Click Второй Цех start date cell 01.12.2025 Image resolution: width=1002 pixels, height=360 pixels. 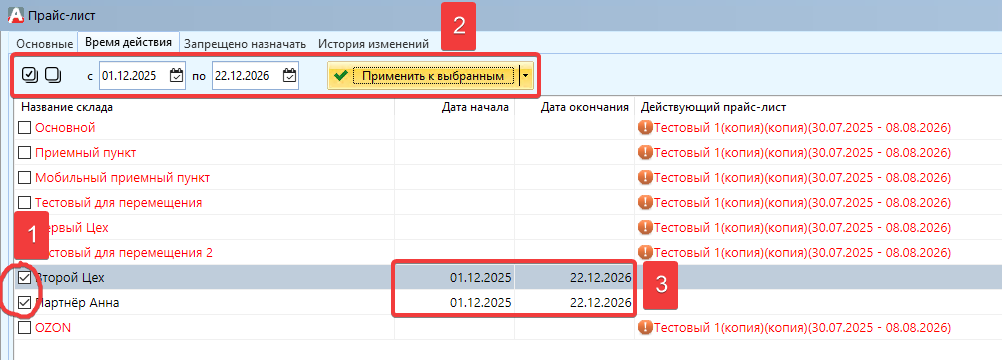(454, 278)
